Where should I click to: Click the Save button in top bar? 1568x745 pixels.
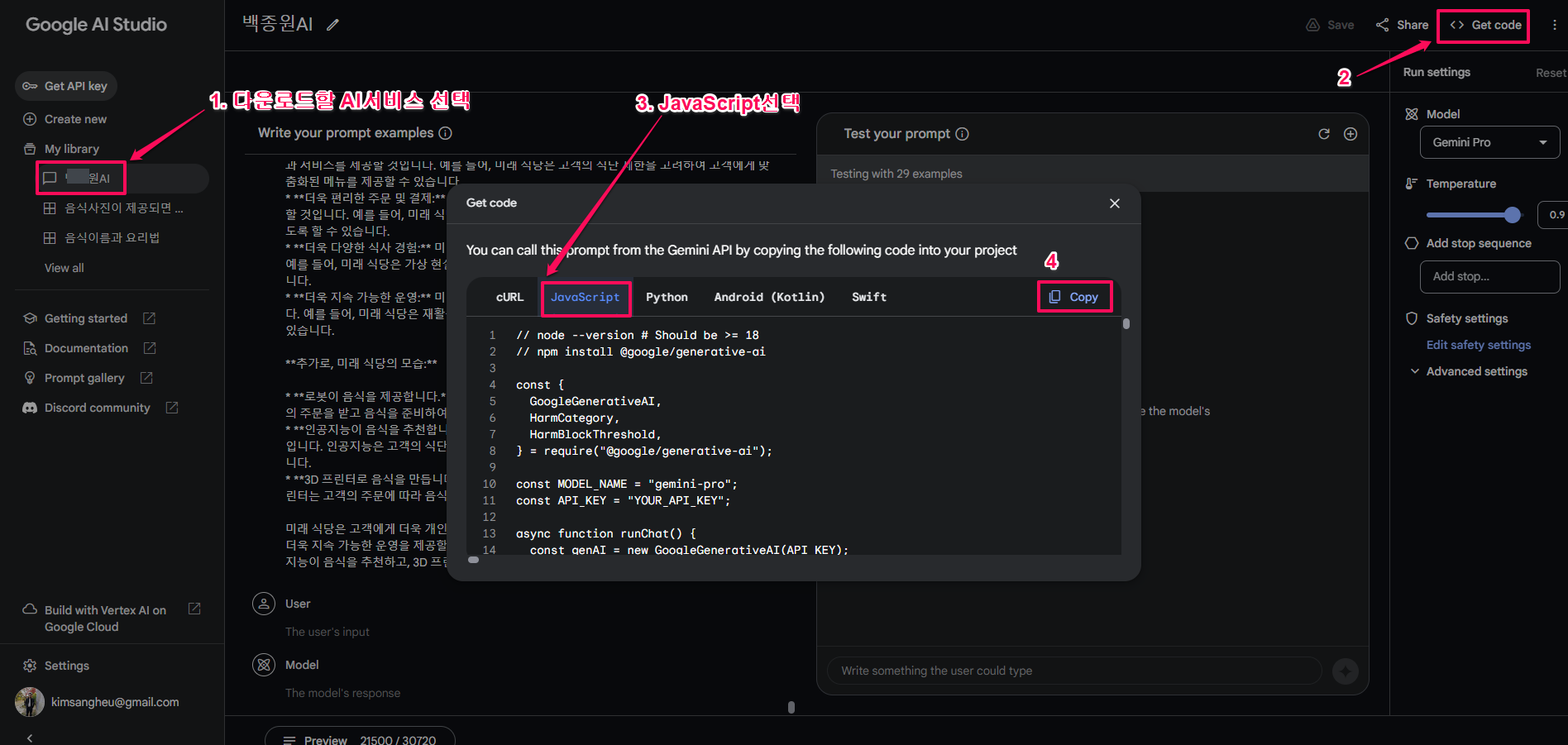(1330, 25)
